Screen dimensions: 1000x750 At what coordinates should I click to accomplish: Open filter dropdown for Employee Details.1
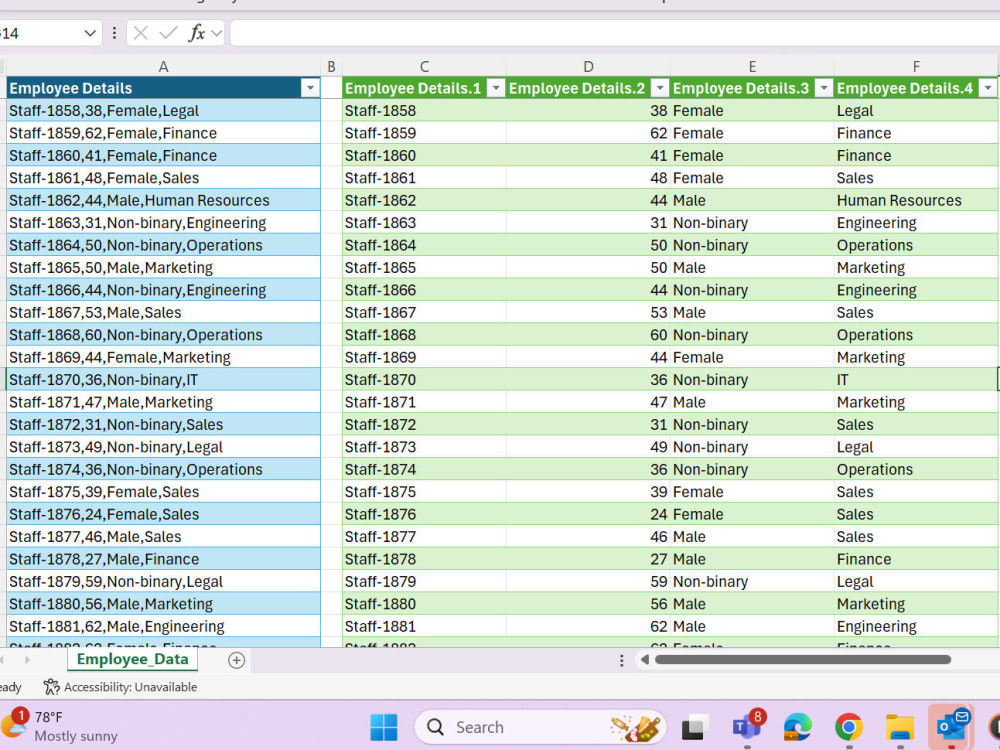point(496,88)
